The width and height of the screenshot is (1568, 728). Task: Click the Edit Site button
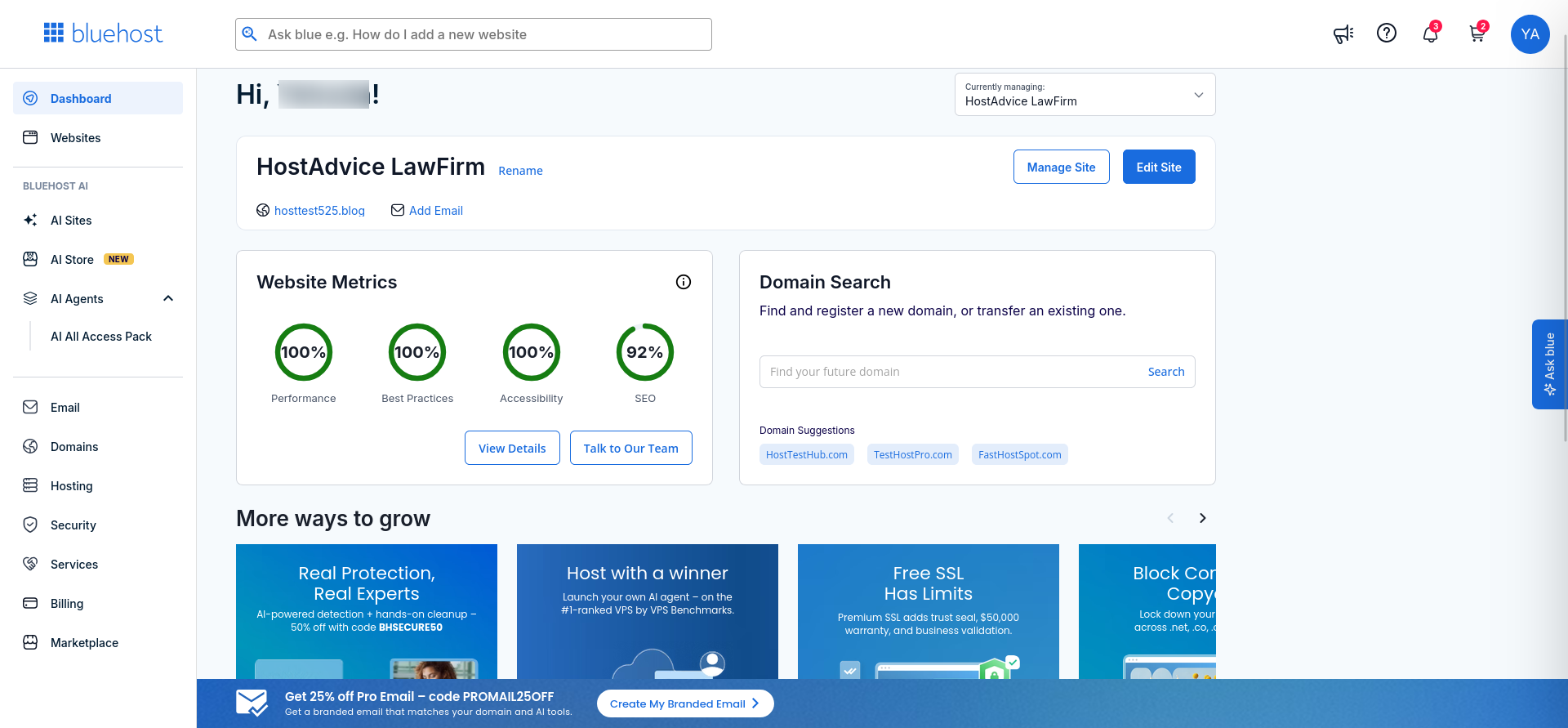1158,167
